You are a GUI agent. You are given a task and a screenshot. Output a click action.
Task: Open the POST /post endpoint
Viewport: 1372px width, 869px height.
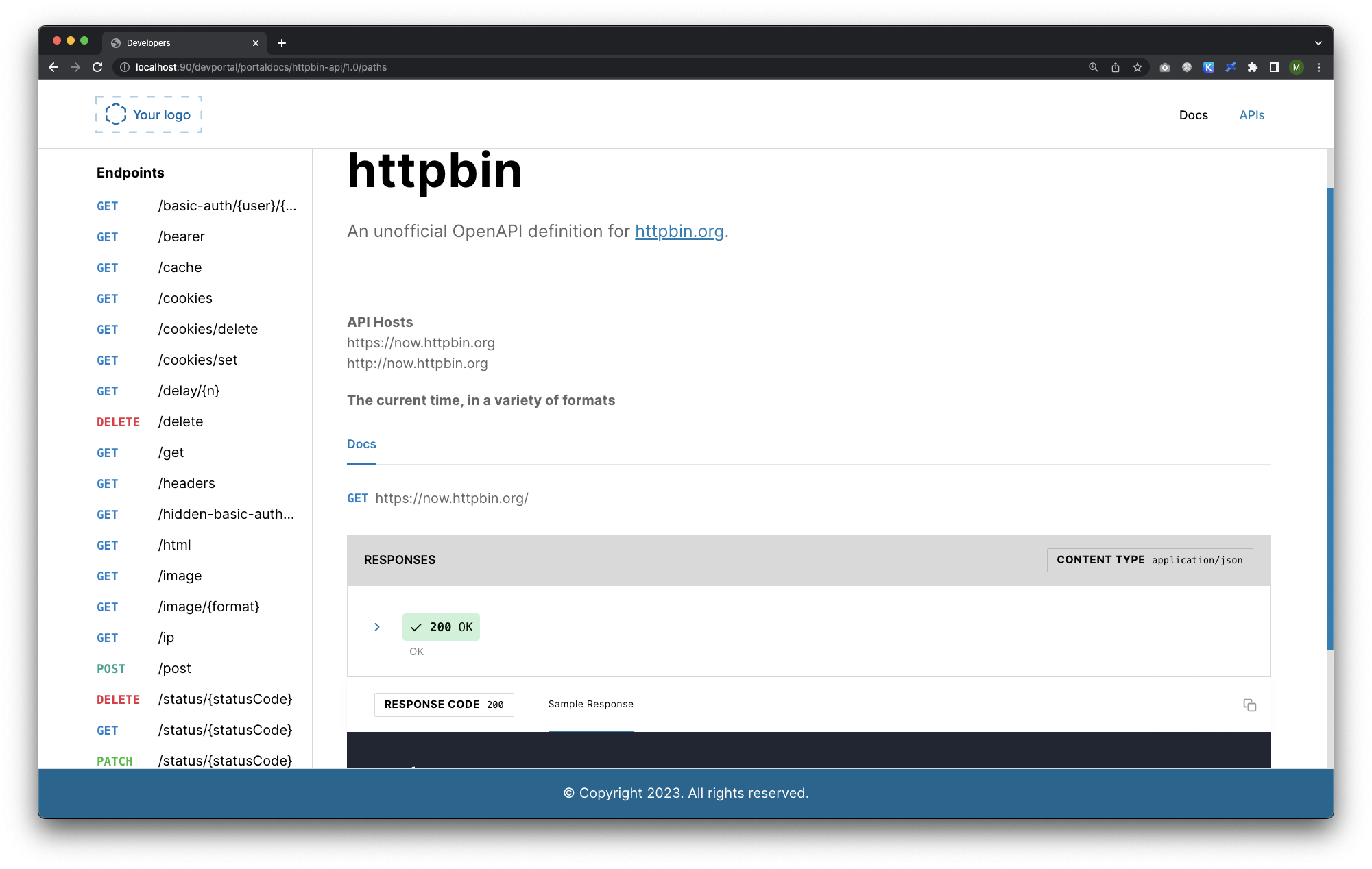click(174, 669)
